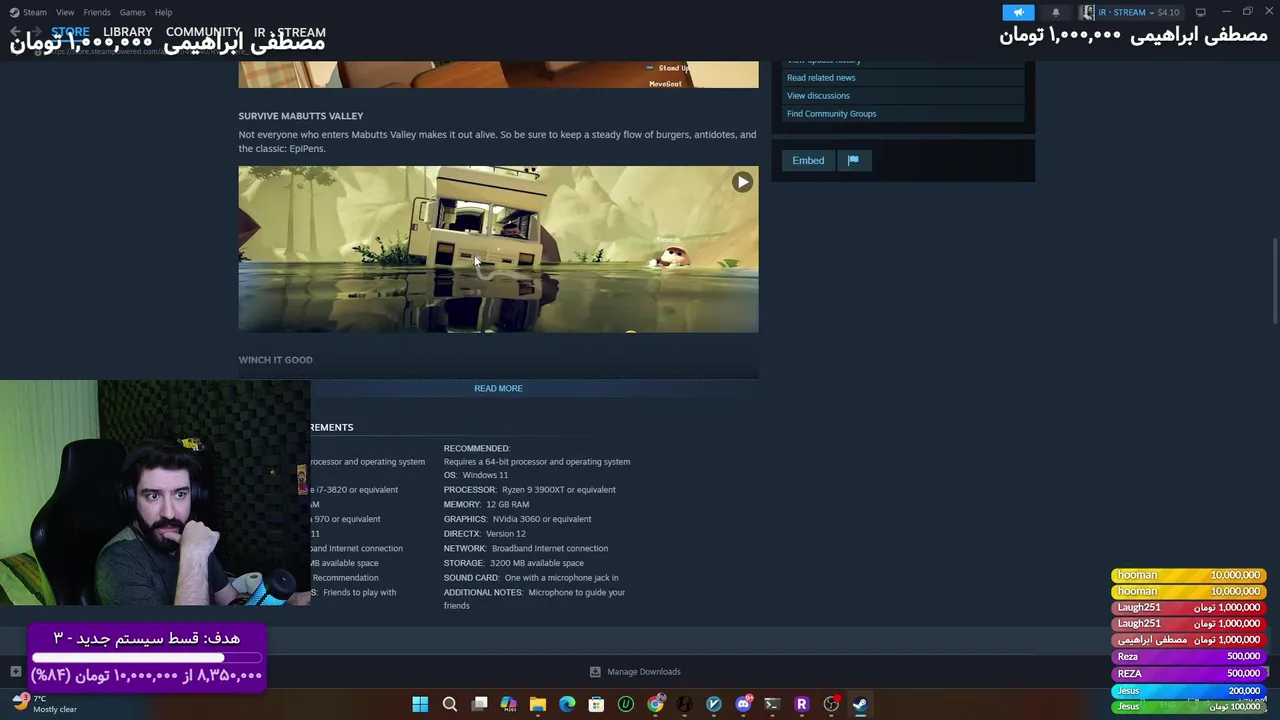Click the downloads tray icon beside Manage Downloads
1280x720 pixels.
(595, 672)
